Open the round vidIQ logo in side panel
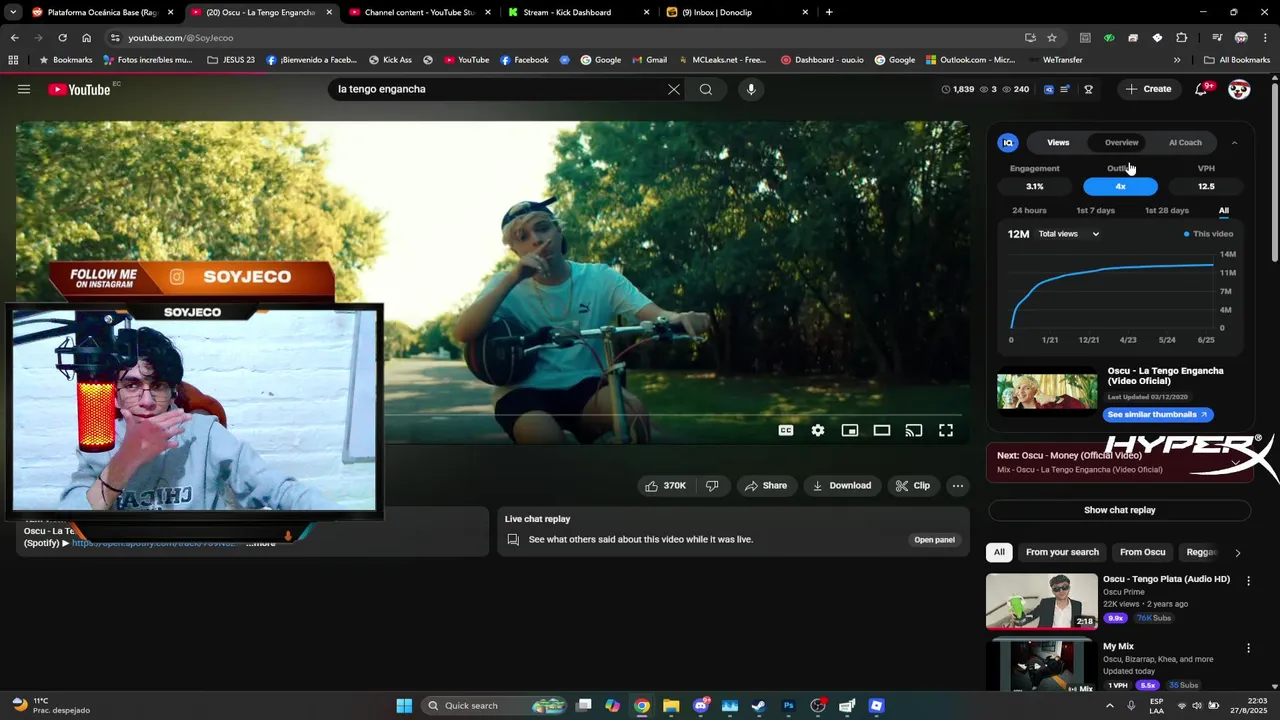This screenshot has height=720, width=1280. 1008,142
